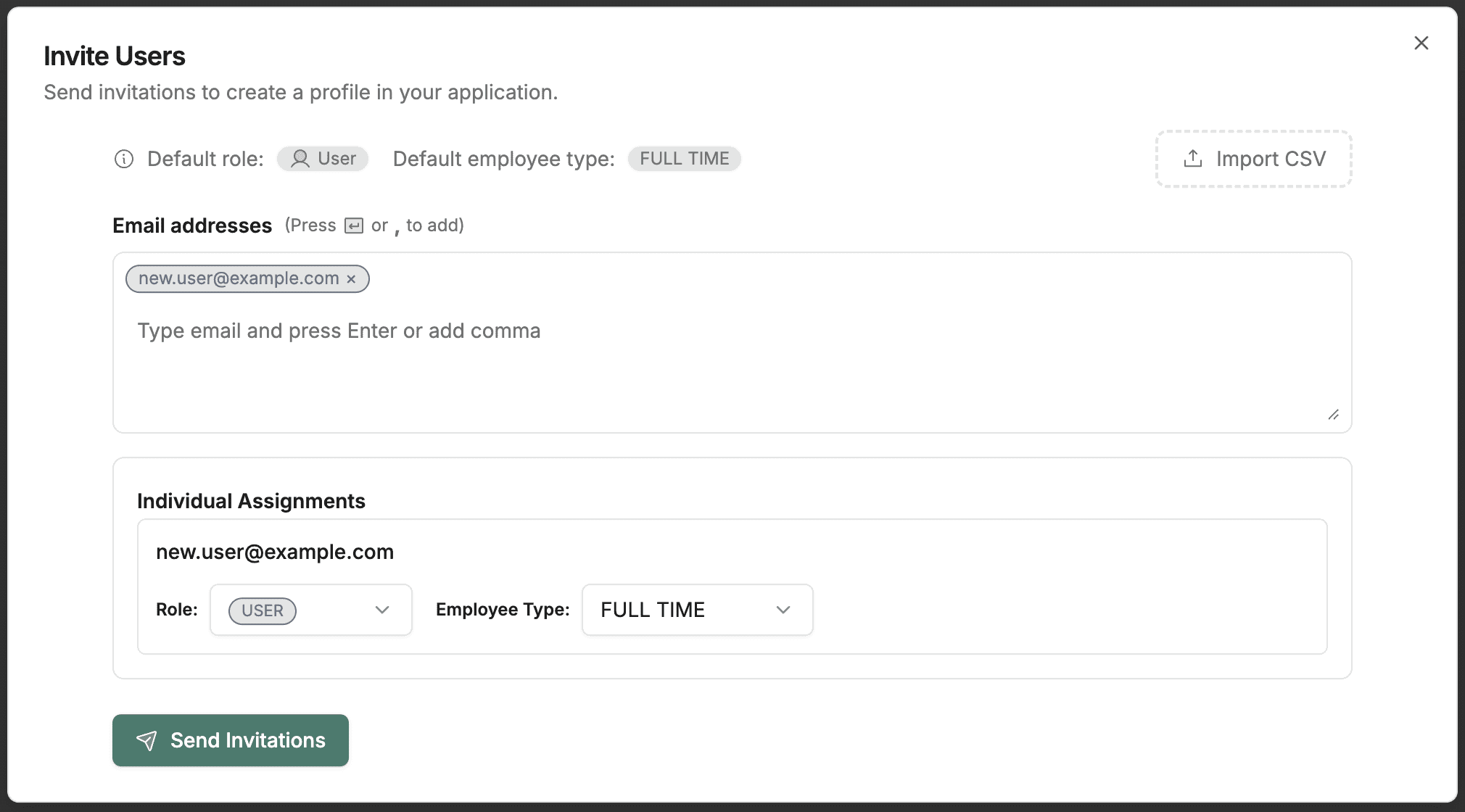This screenshot has width=1465, height=812.
Task: Click the Import CSV button
Action: pos(1253,159)
